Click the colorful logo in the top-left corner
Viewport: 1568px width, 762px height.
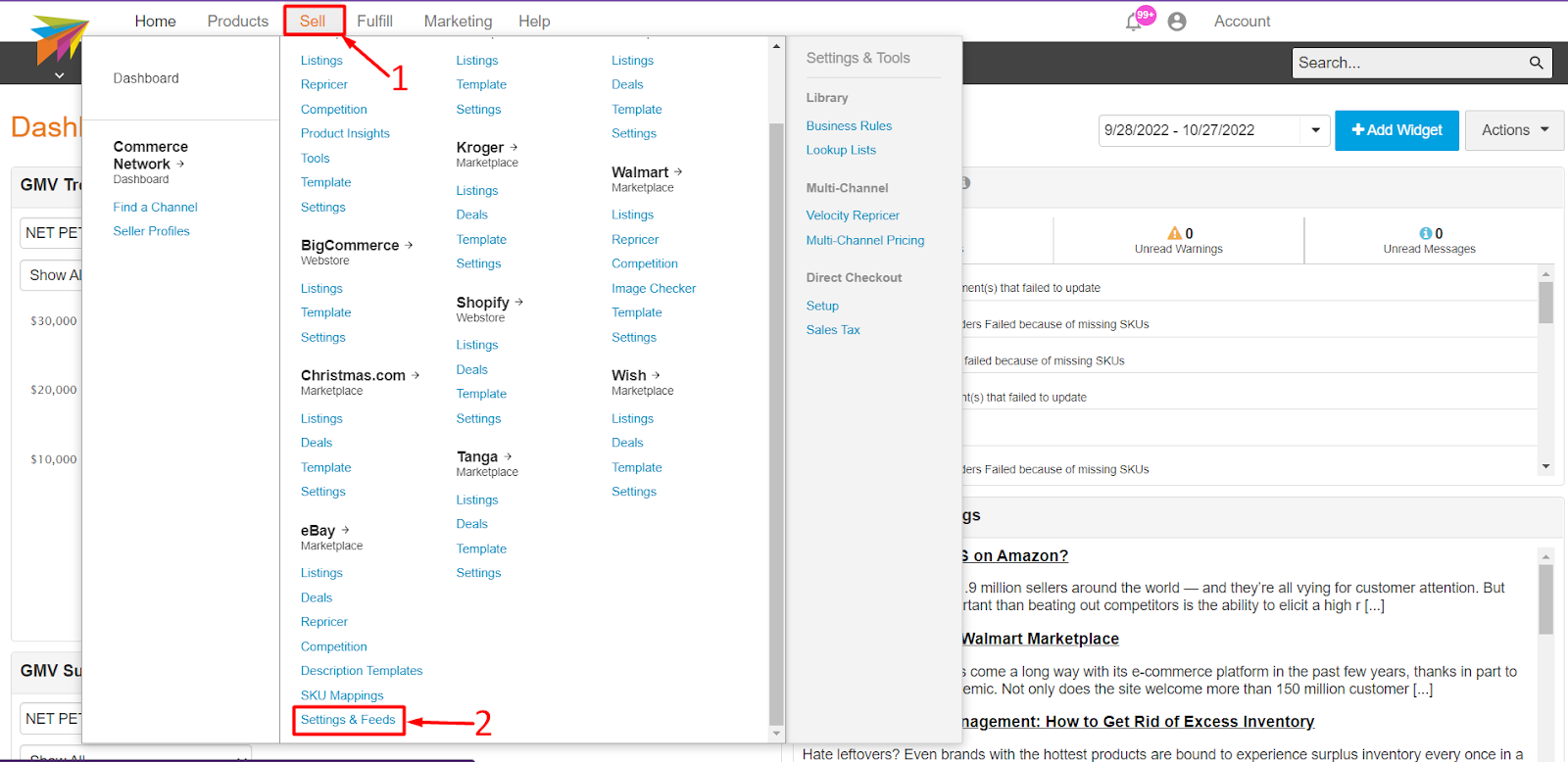click(59, 40)
